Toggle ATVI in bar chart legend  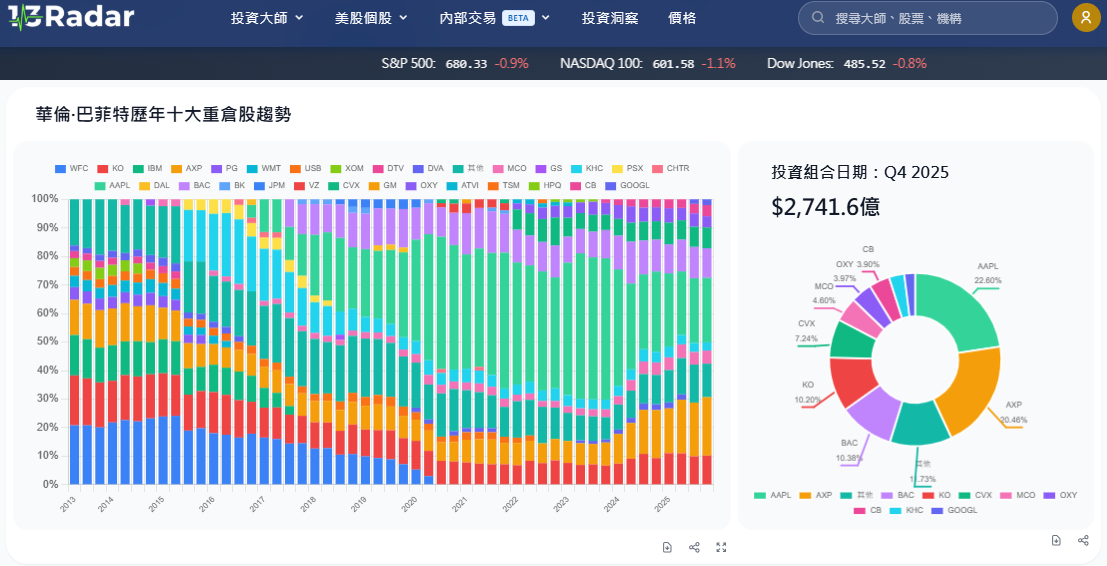click(x=463, y=186)
